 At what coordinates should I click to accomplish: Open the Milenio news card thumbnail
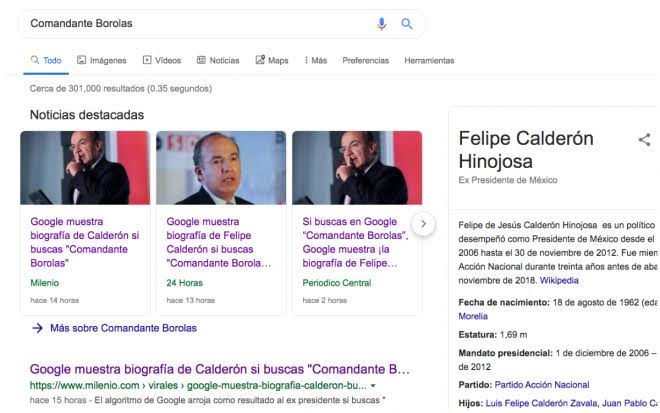pos(85,168)
